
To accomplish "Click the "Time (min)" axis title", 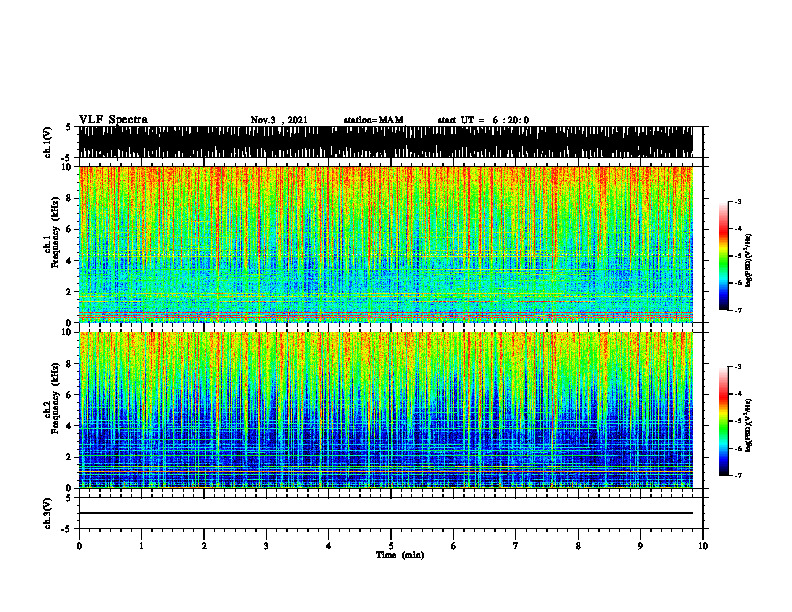I will pos(400,555).
